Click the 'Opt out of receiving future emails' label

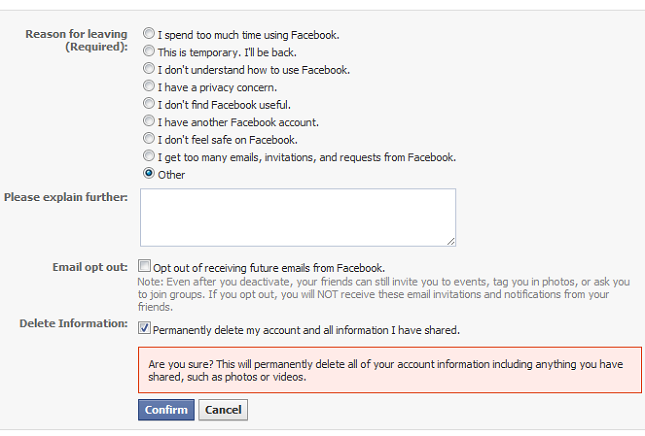(x=269, y=268)
